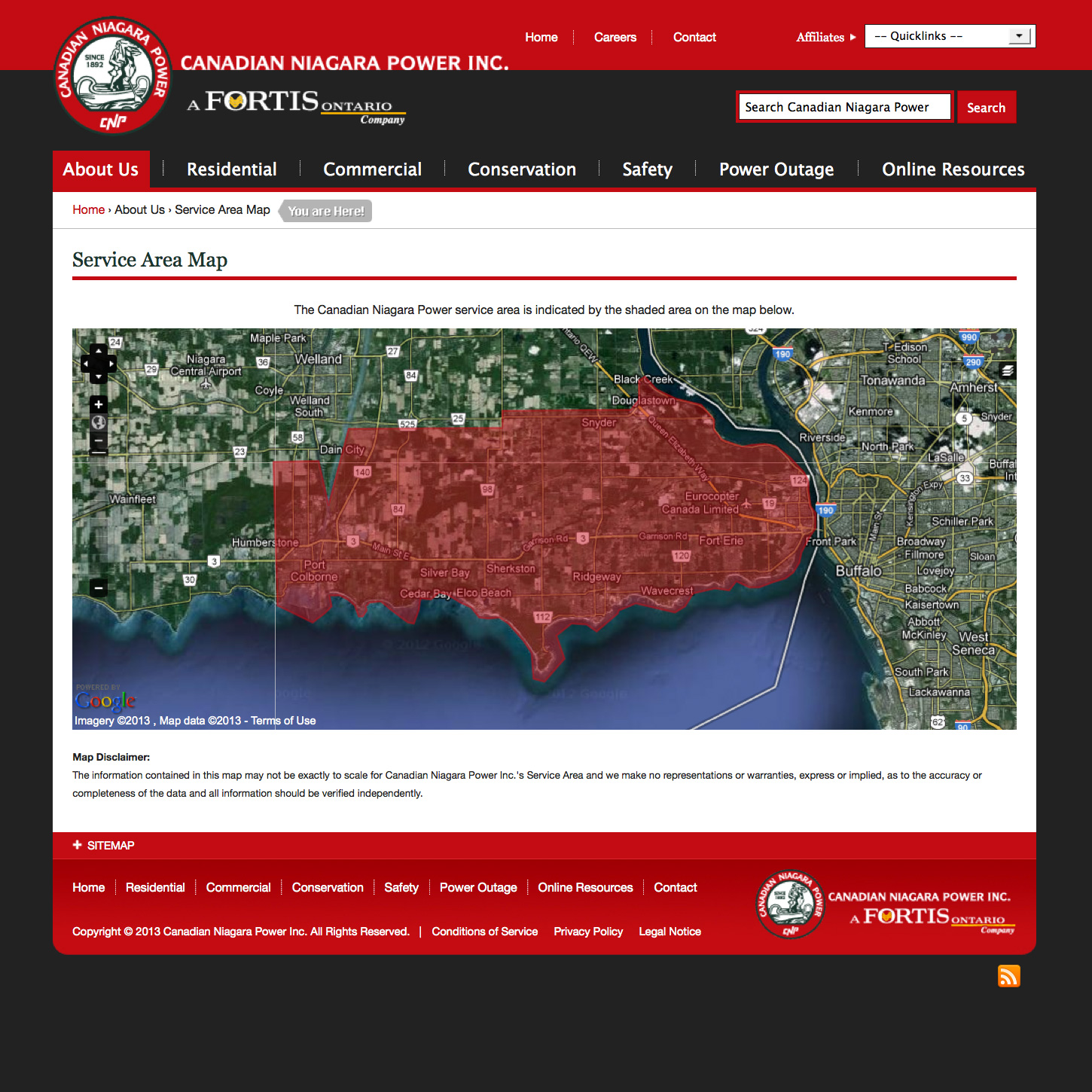Expand the Sitemap plus icon
The image size is (1092, 1092).
pyautogui.click(x=77, y=845)
